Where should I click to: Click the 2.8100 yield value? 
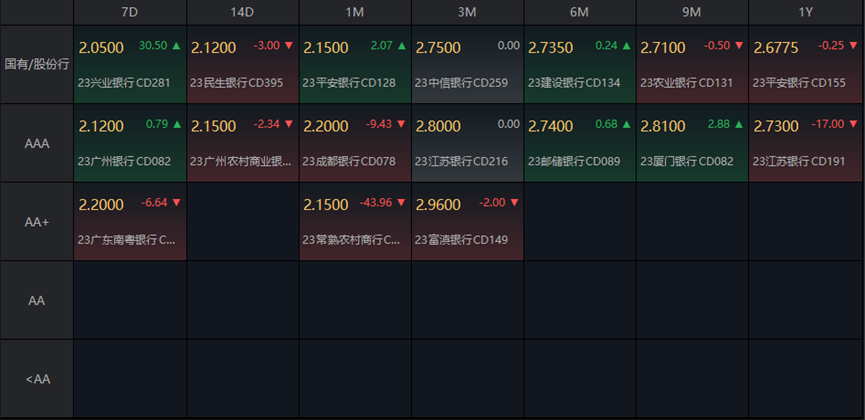(x=663, y=126)
